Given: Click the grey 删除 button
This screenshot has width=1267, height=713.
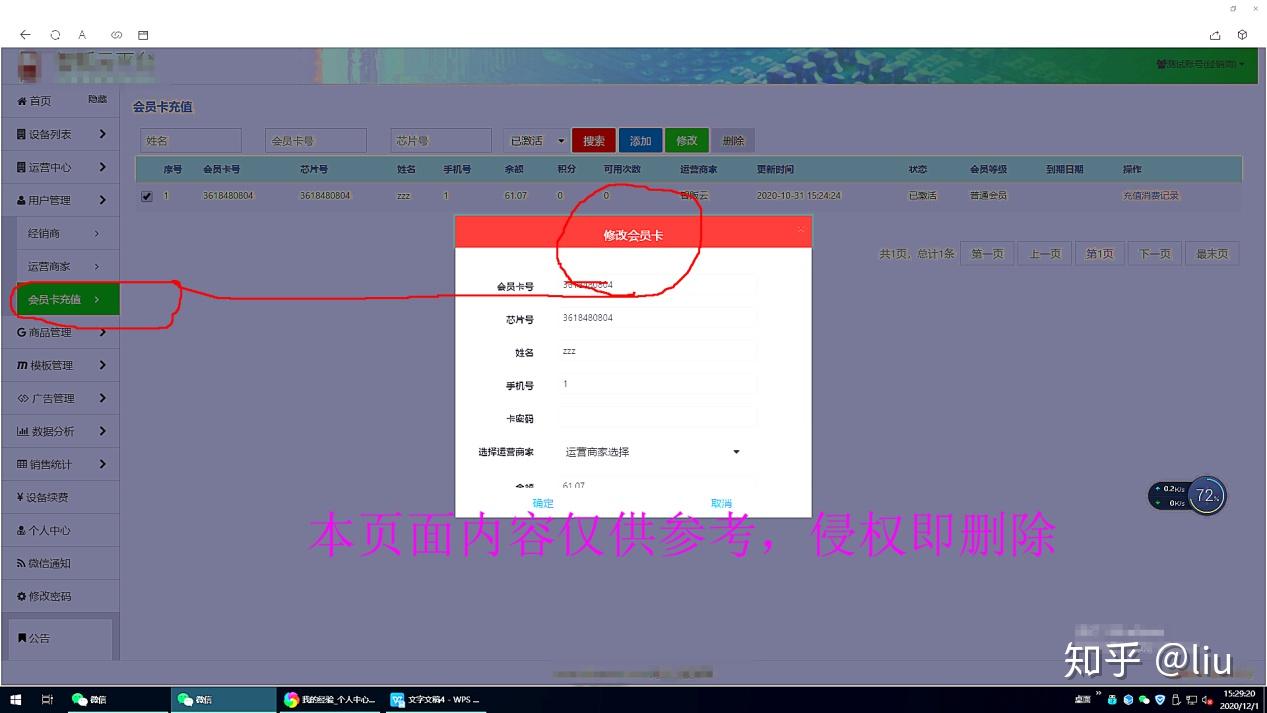Looking at the screenshot, I should 734,141.
